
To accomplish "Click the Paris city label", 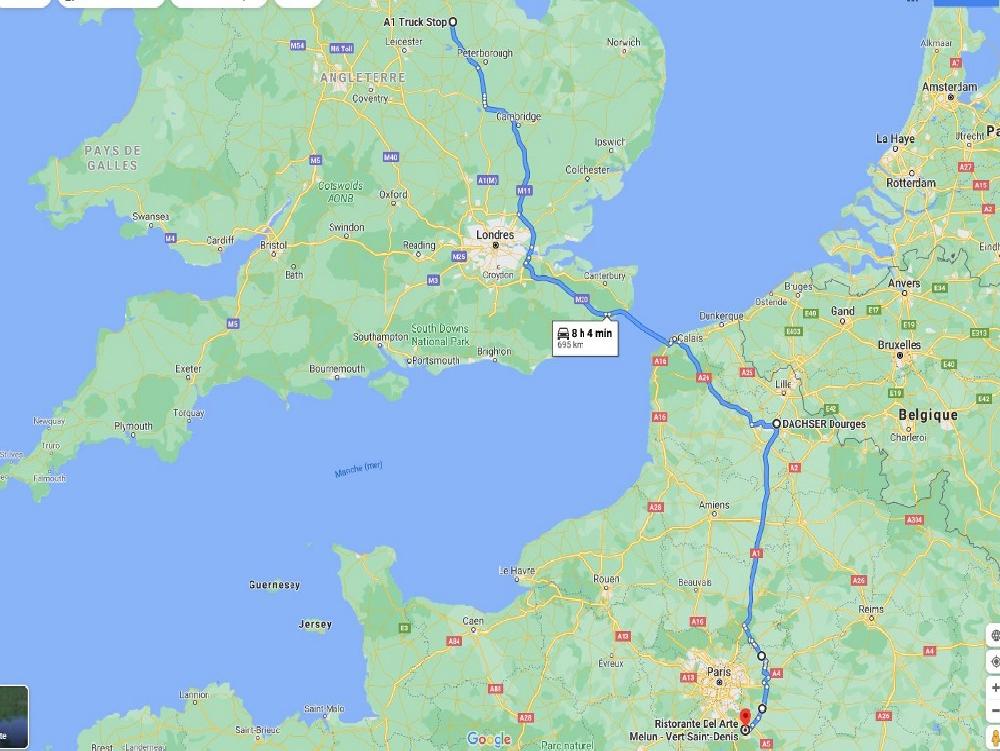I will pos(719,671).
